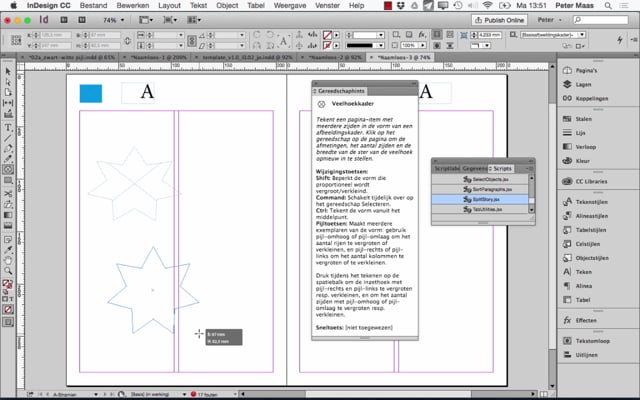Click the Publish Online button

point(499,20)
